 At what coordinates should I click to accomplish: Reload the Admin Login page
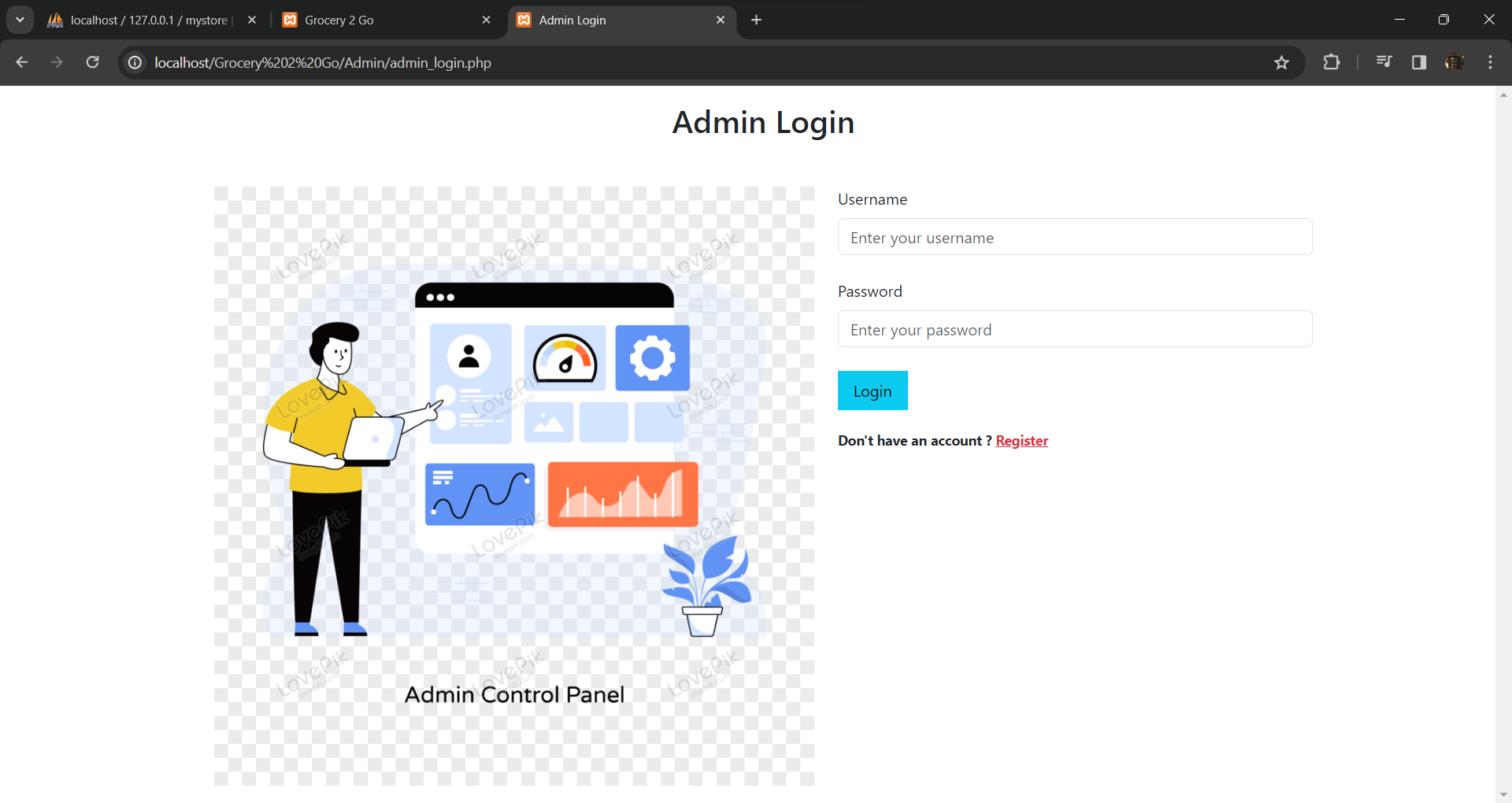click(92, 62)
